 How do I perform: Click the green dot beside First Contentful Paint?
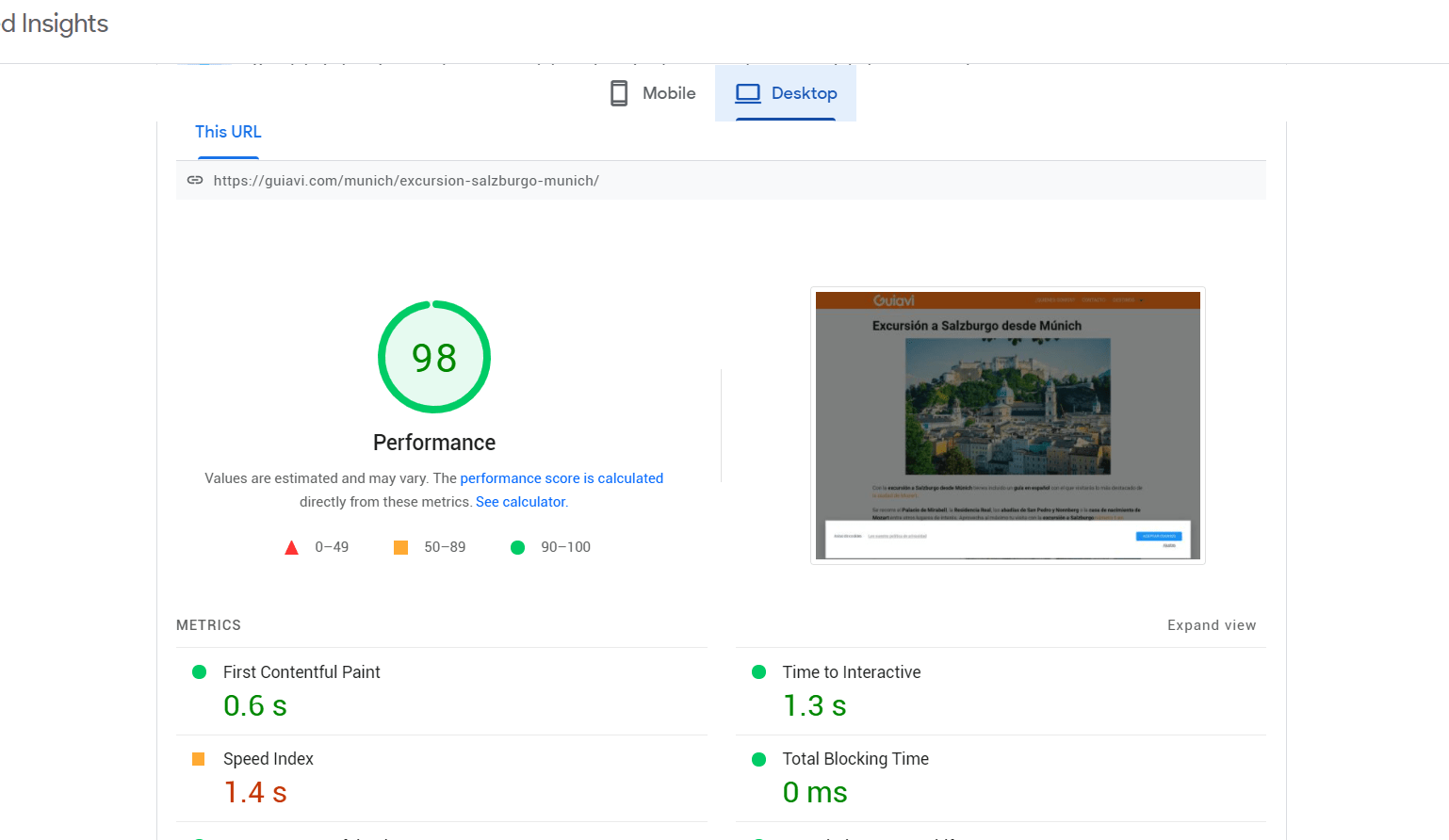199,672
